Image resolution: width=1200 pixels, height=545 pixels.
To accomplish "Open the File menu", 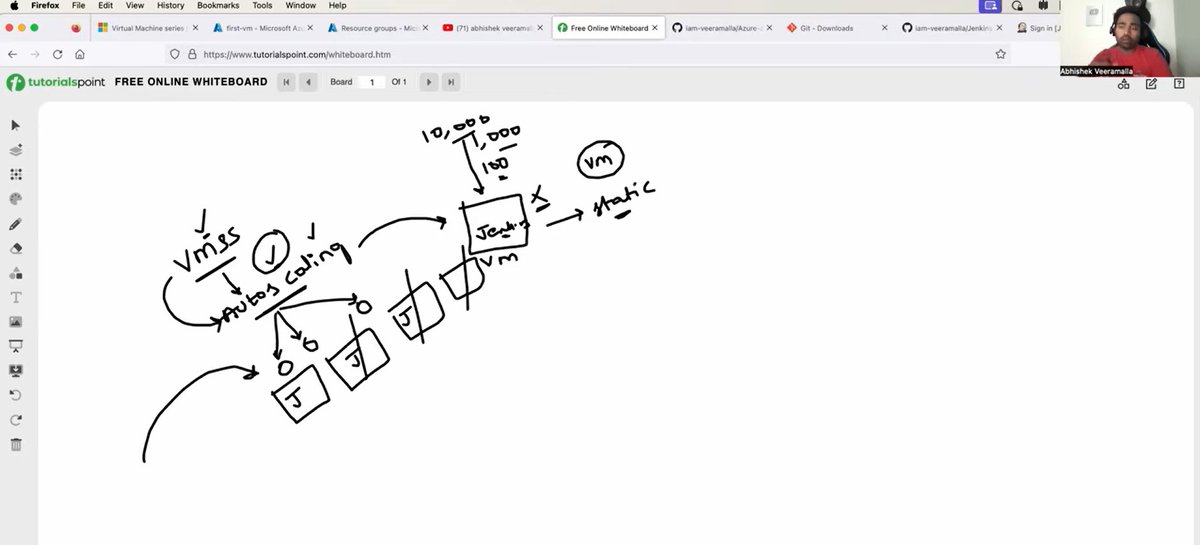I will [x=78, y=5].
